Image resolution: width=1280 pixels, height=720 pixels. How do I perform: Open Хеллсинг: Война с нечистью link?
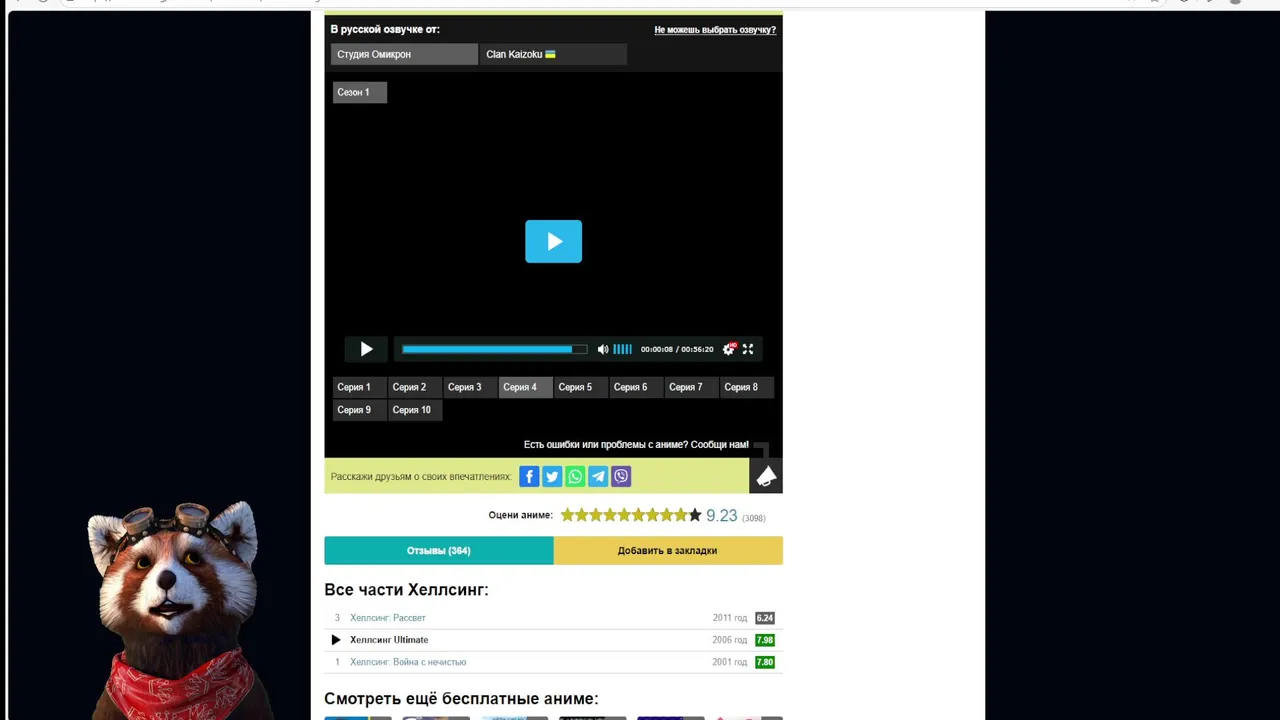click(x=408, y=662)
